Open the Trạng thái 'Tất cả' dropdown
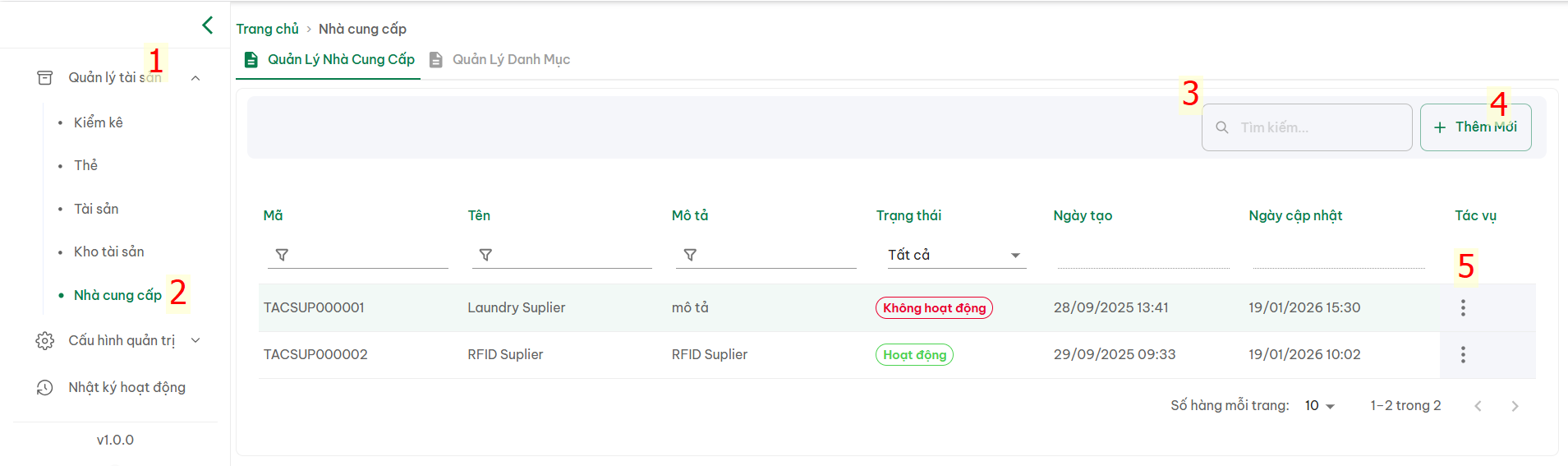The image size is (1568, 466). pos(956,256)
